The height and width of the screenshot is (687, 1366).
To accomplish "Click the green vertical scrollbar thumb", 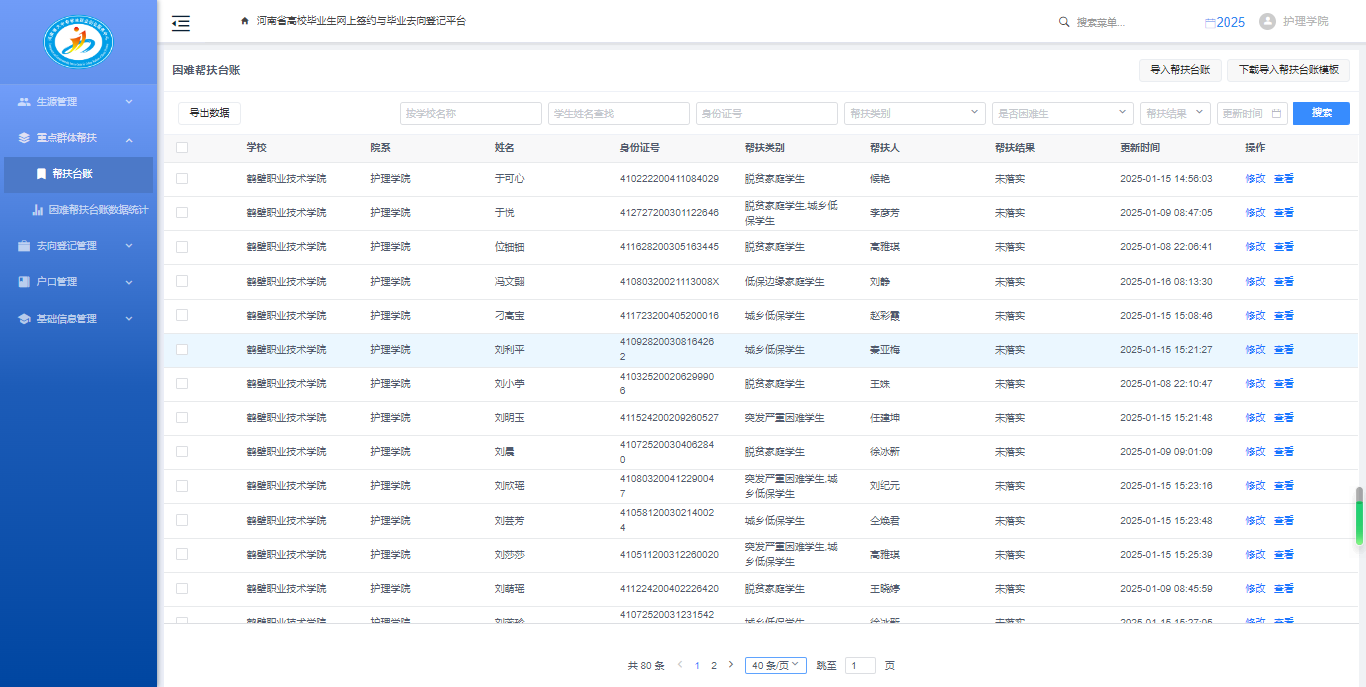I will (1359, 518).
